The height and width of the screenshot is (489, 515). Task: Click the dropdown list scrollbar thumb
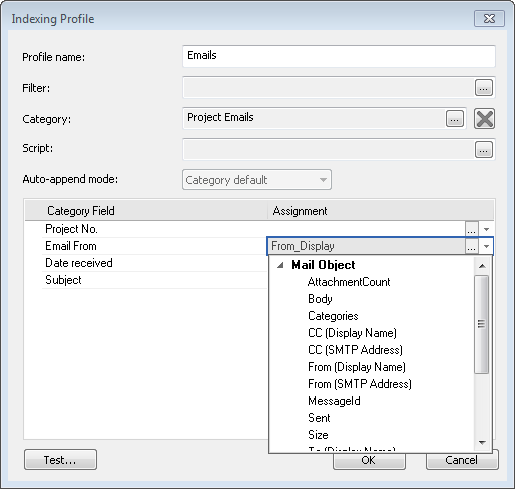(x=481, y=324)
